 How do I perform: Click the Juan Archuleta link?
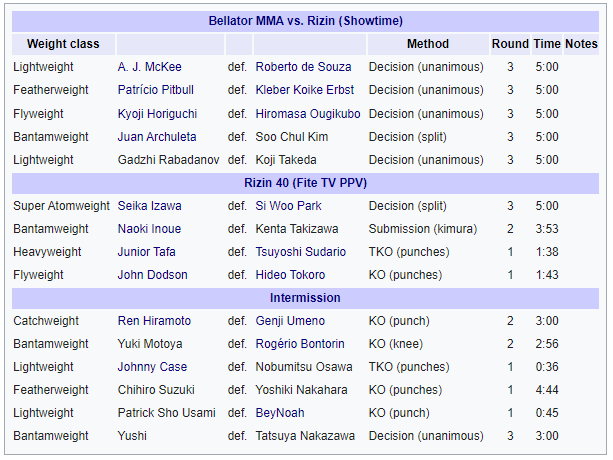point(157,137)
